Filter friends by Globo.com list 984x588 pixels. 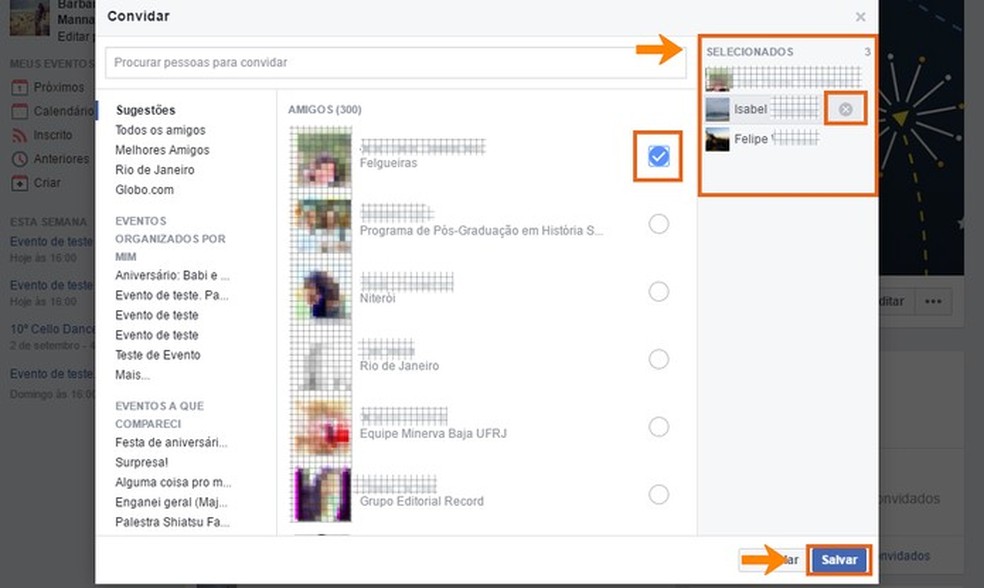[x=144, y=190]
